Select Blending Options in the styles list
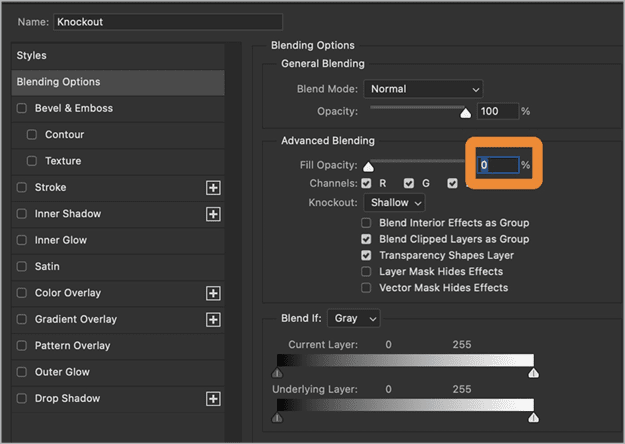This screenshot has width=625, height=444. coord(118,82)
